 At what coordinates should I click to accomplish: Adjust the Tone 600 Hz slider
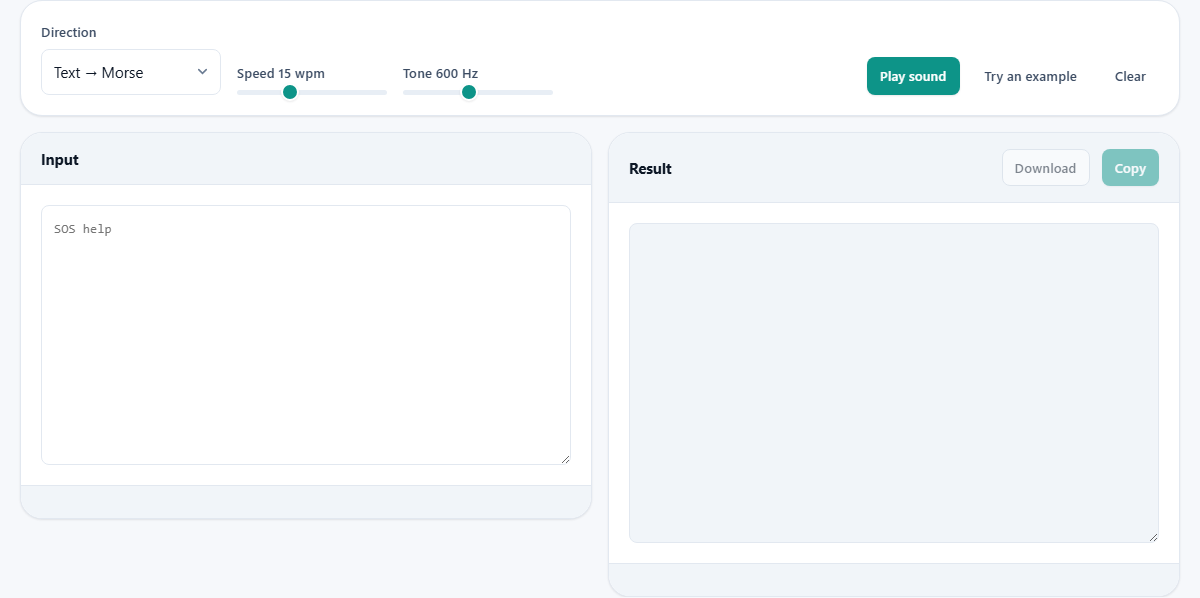coord(477,92)
